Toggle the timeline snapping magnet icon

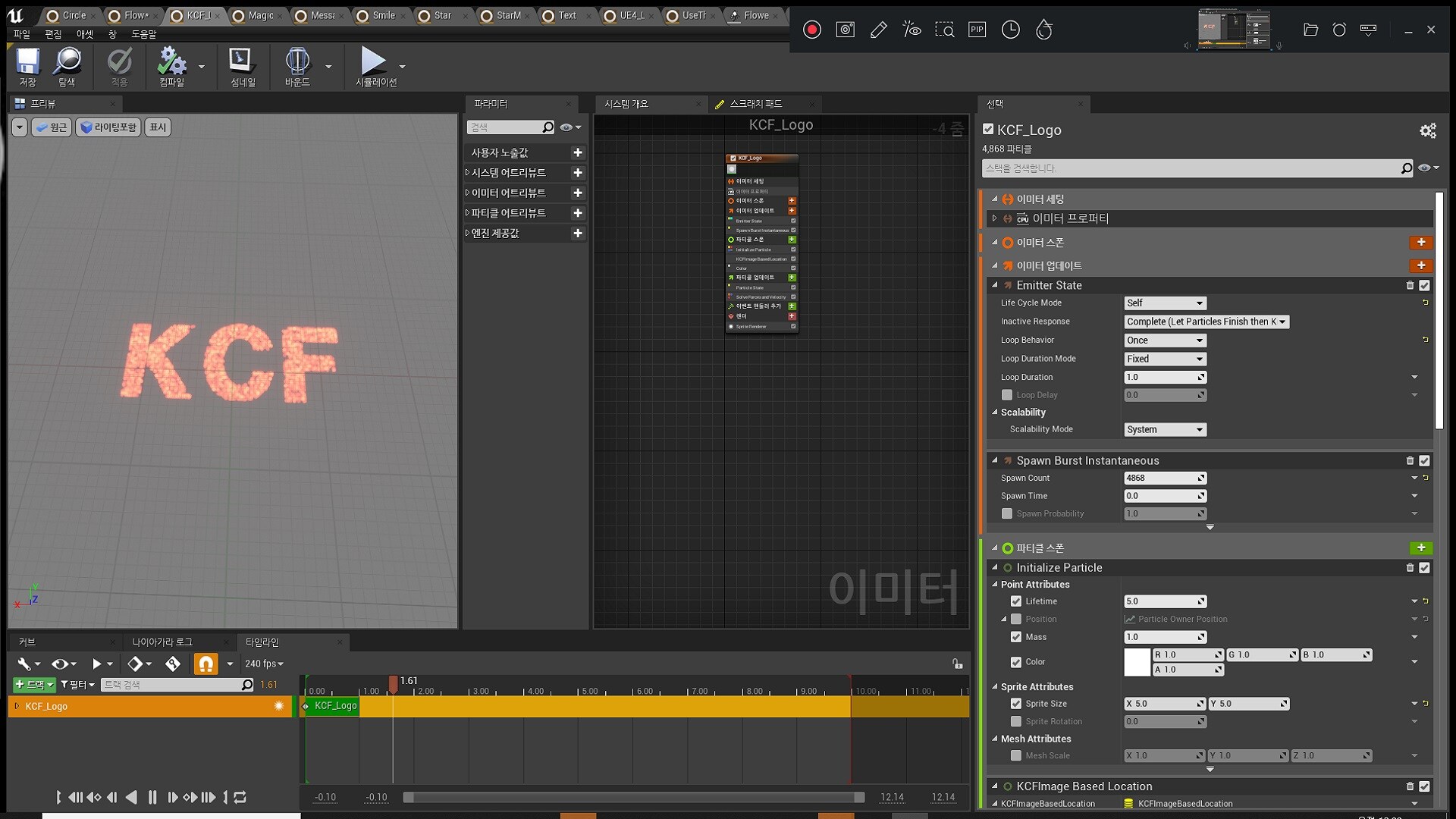206,664
